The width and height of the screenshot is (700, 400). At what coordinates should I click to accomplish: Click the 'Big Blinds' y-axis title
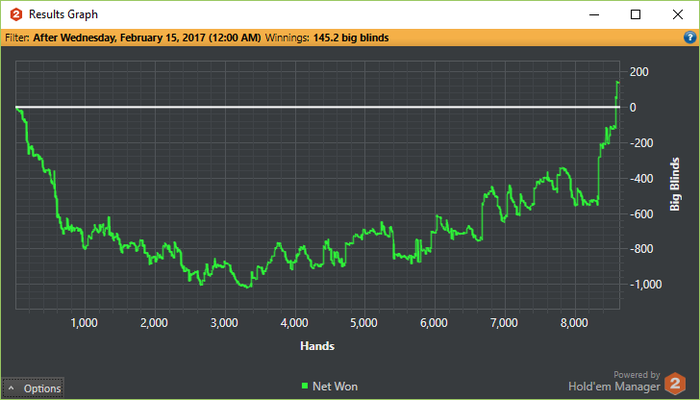click(x=675, y=184)
